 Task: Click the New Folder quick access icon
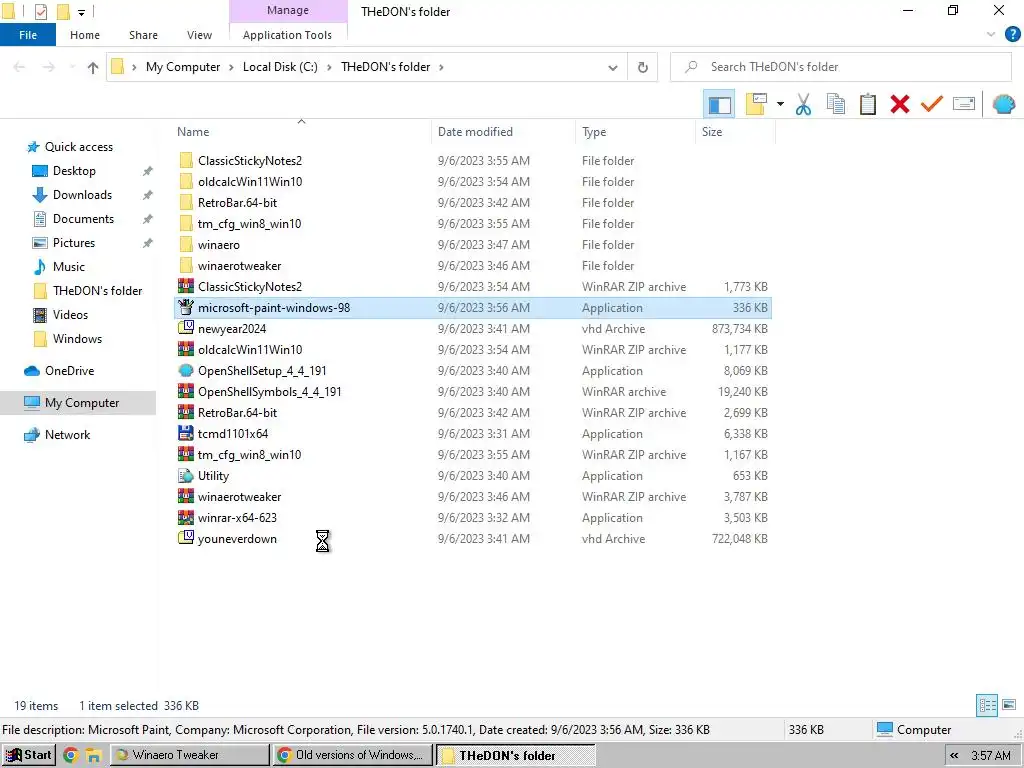point(63,11)
